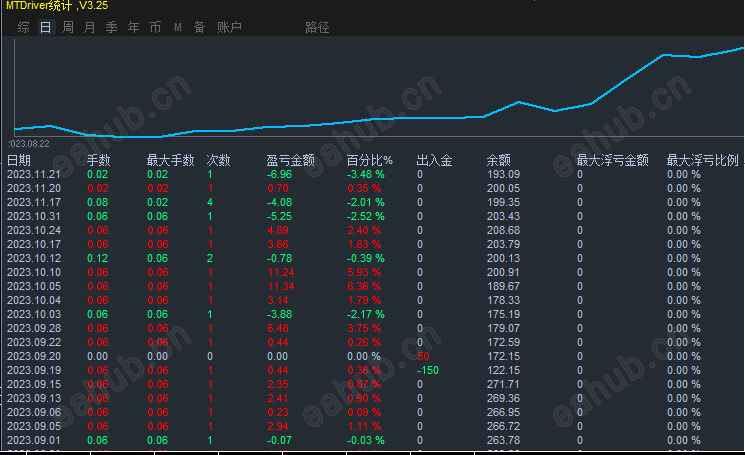
Task: Open the M tab
Action: coord(178,27)
